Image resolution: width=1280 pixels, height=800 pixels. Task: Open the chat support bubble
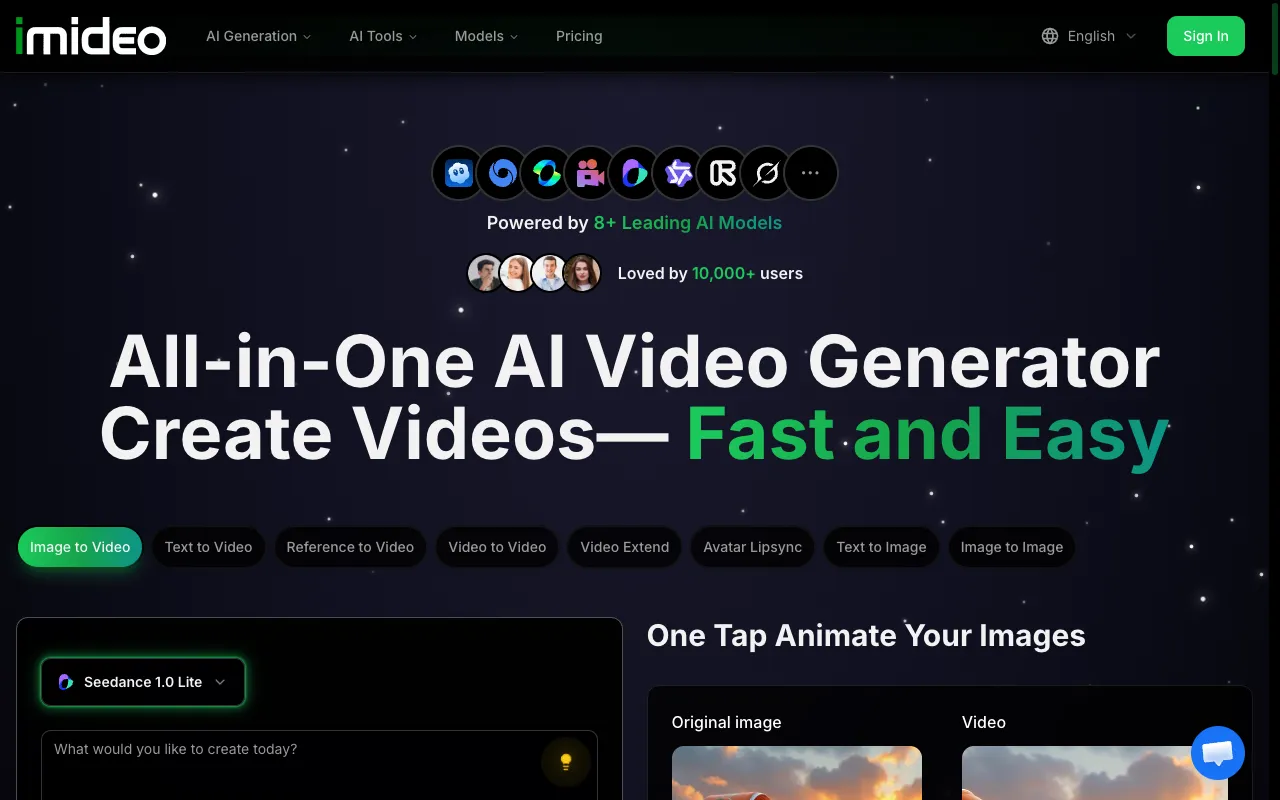click(1218, 752)
